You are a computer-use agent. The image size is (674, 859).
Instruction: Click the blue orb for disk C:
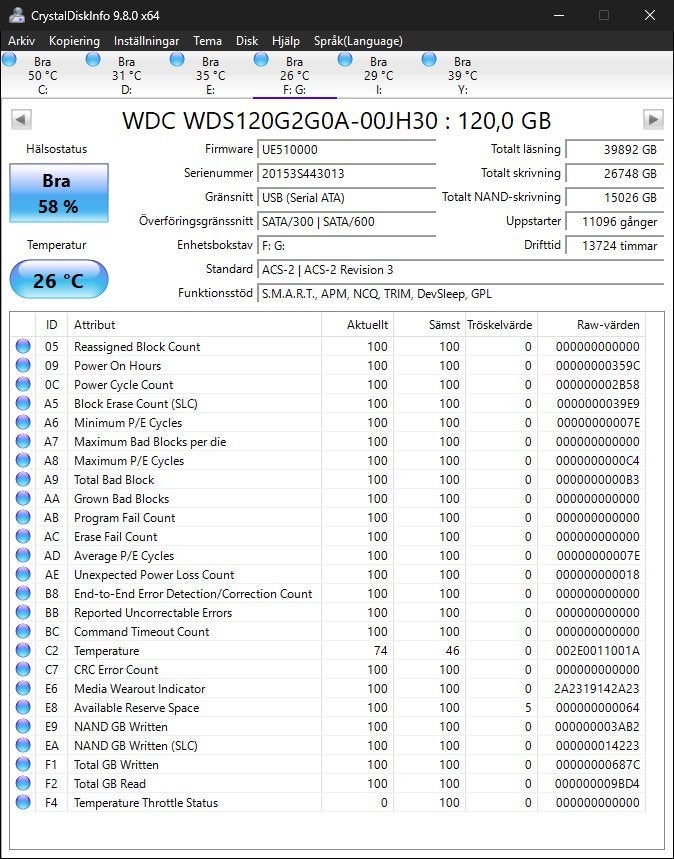click(x=9, y=59)
